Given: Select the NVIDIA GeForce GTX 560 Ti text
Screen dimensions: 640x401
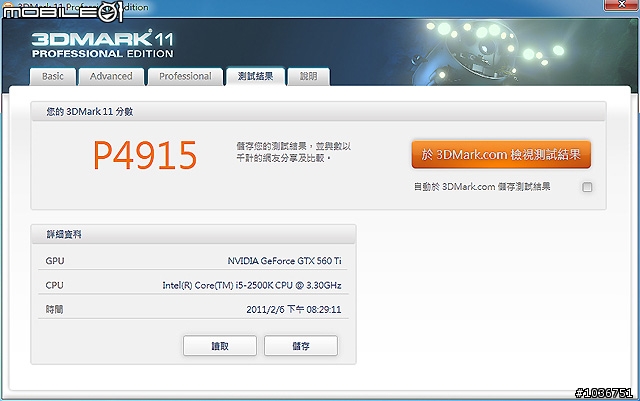Looking at the screenshot, I should point(284,261).
